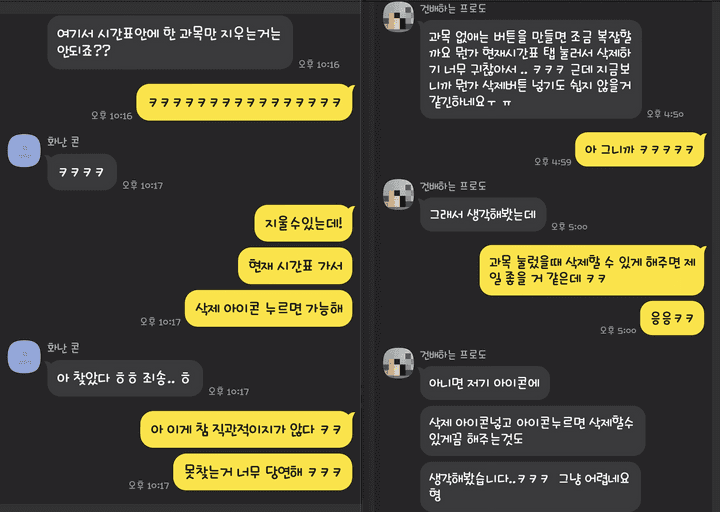Click the lower 화난 콘 profile avatar

coord(24,356)
